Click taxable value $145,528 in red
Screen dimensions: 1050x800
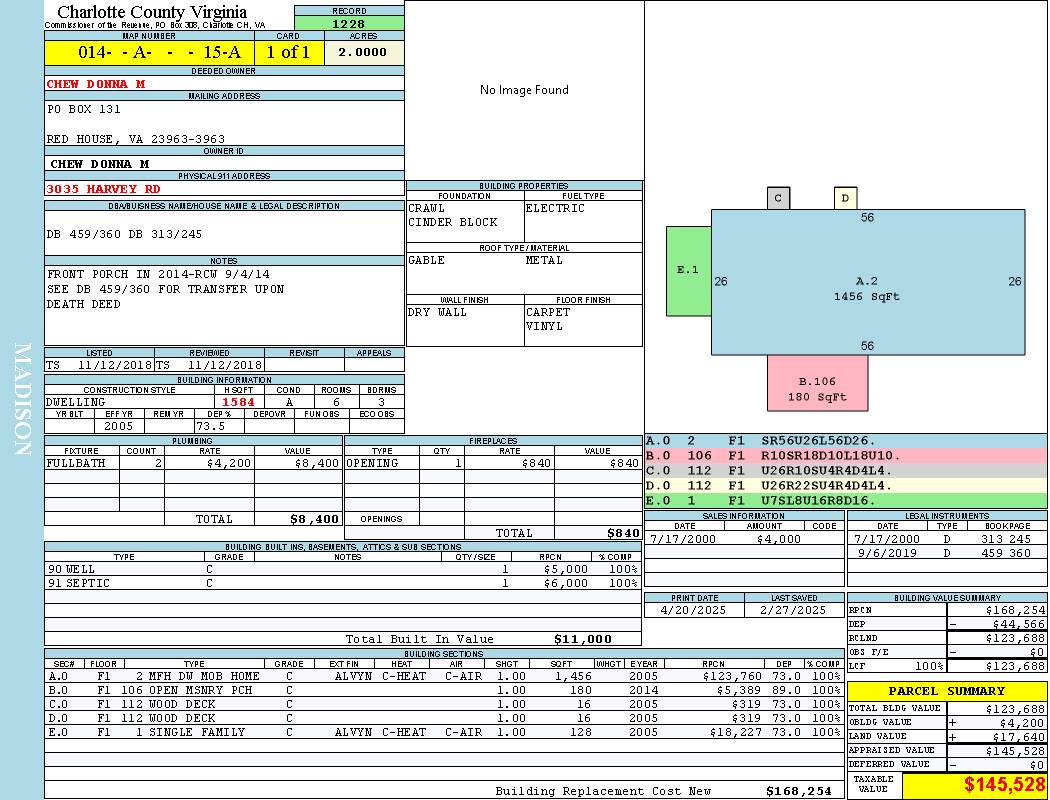(1004, 785)
